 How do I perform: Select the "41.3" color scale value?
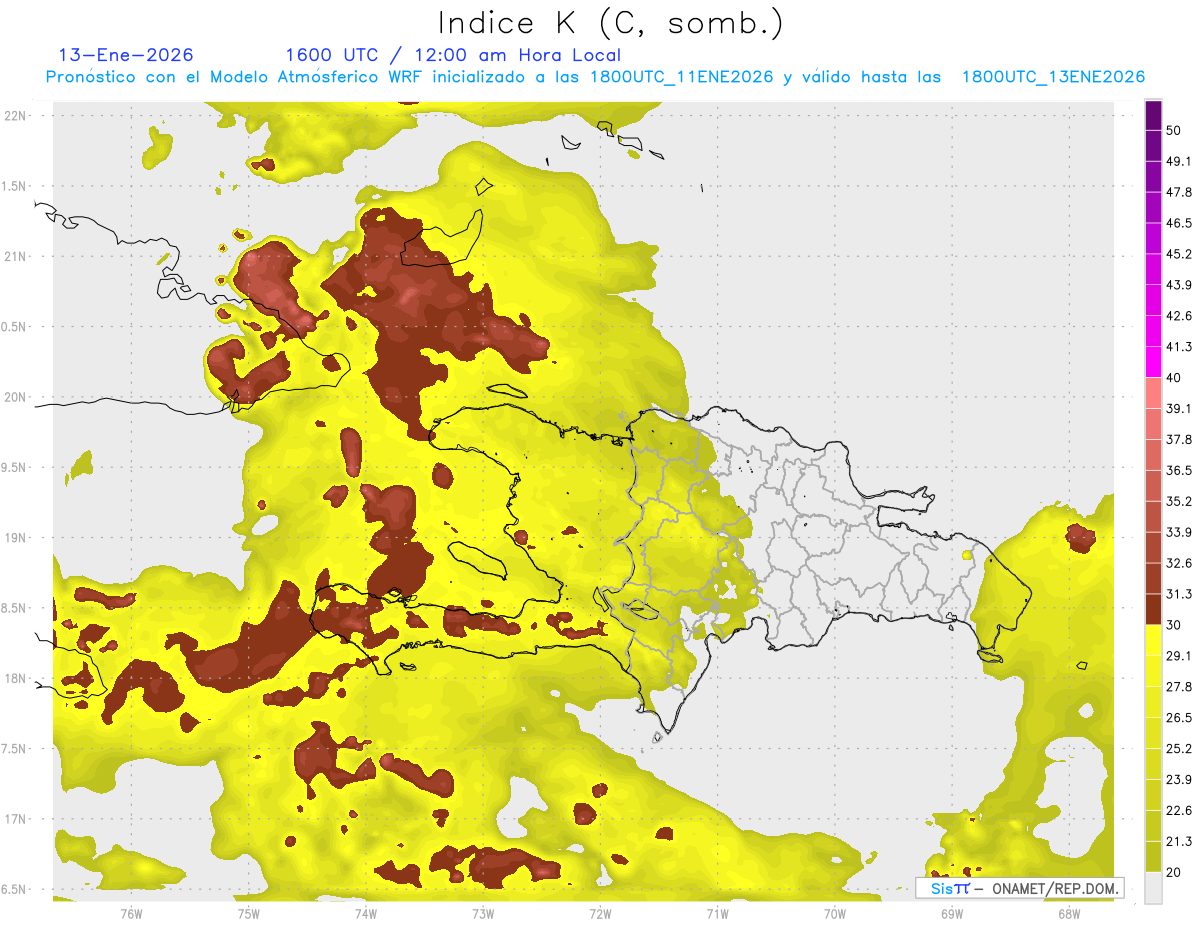coord(1179,347)
